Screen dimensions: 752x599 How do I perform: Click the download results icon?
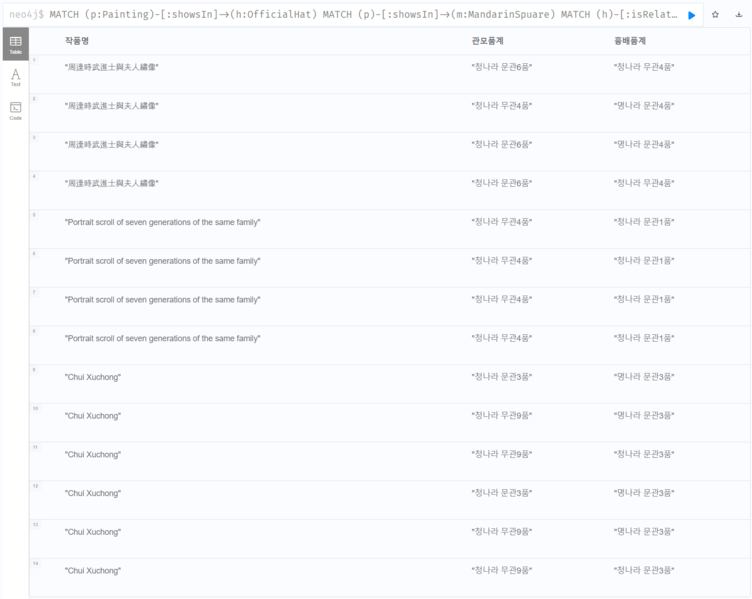click(x=739, y=15)
